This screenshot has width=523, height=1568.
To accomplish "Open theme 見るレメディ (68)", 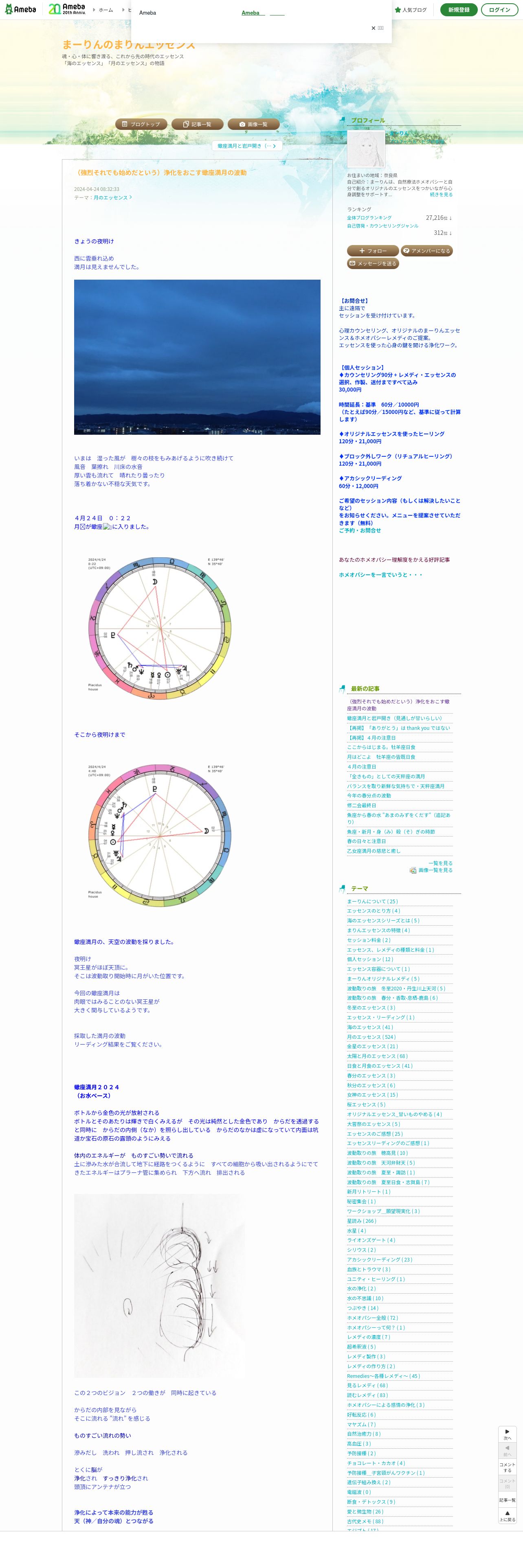I will (x=368, y=1385).
